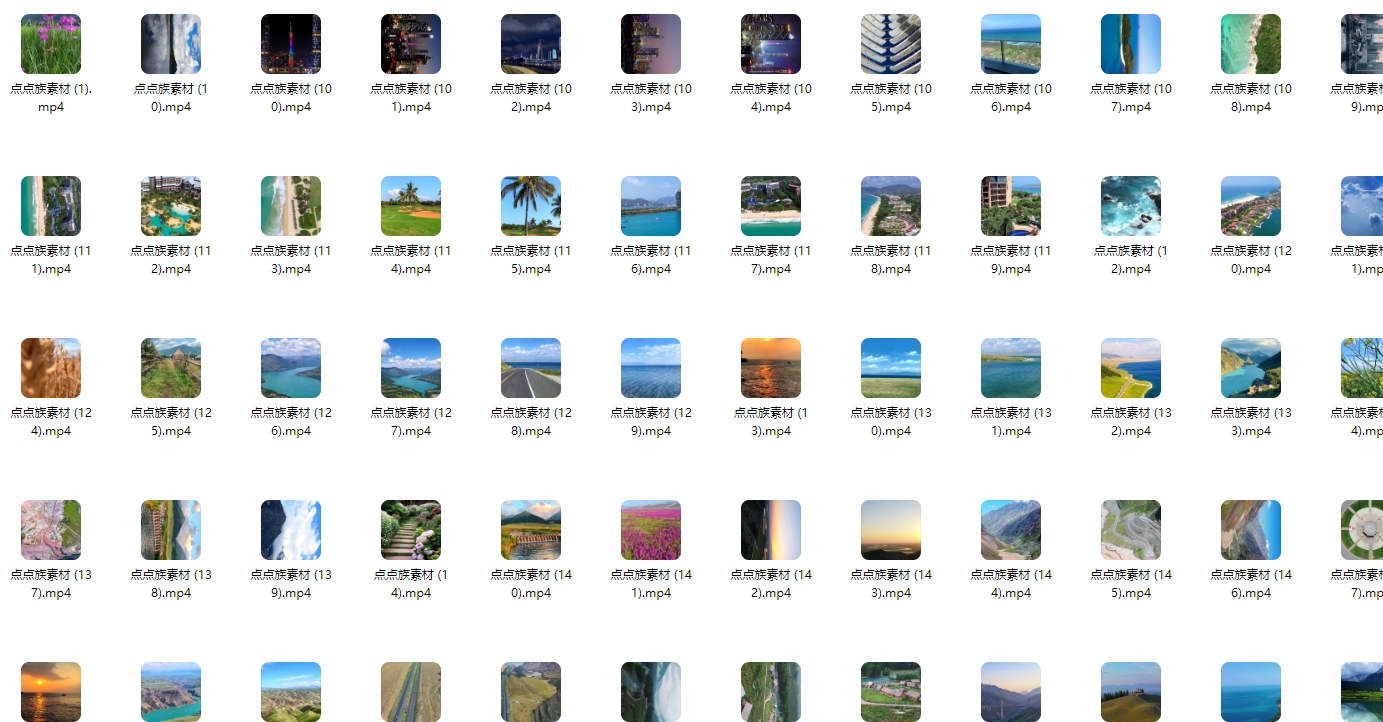Select 点点族素材 (112).mp4 resort pool icon

coord(171,206)
